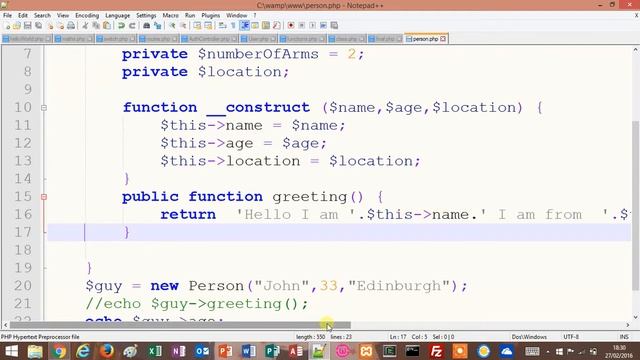640x360 pixels.
Task: Show the Document Map panel icon
Action: pos(266,25)
